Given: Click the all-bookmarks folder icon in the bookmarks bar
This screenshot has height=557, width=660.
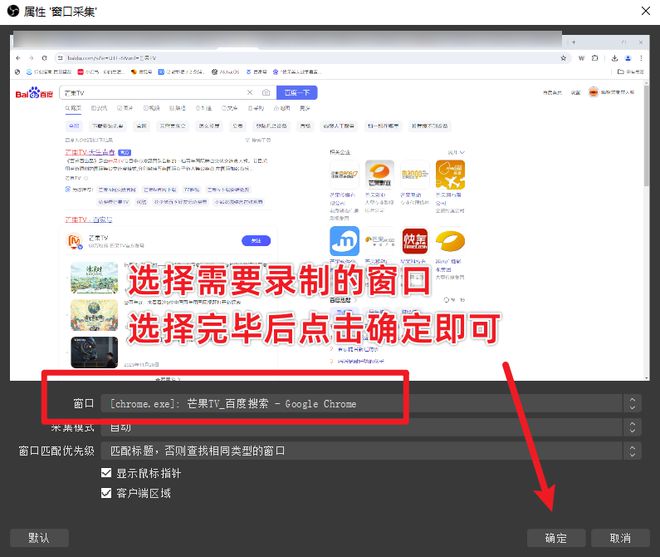Looking at the screenshot, I should pos(620,72).
